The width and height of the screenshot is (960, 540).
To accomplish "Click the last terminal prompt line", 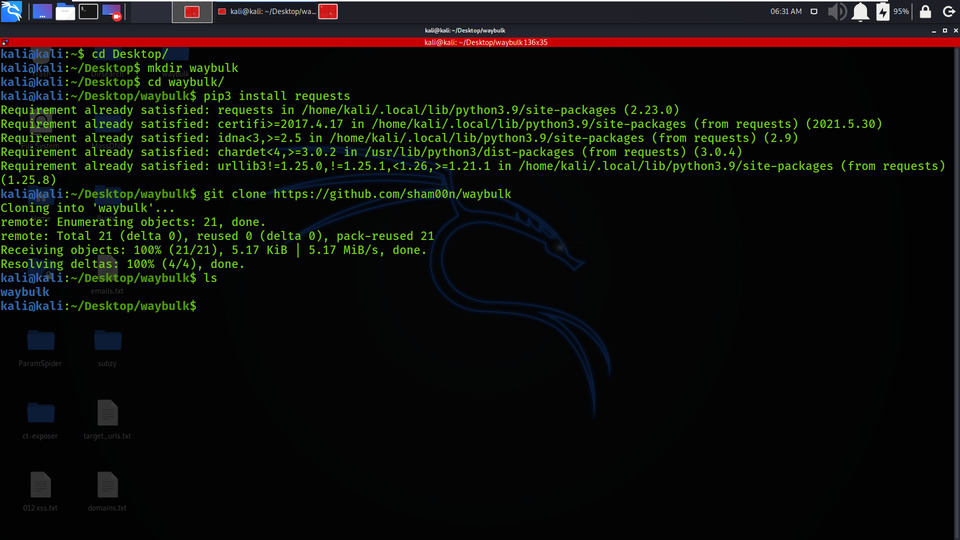I will tap(99, 306).
